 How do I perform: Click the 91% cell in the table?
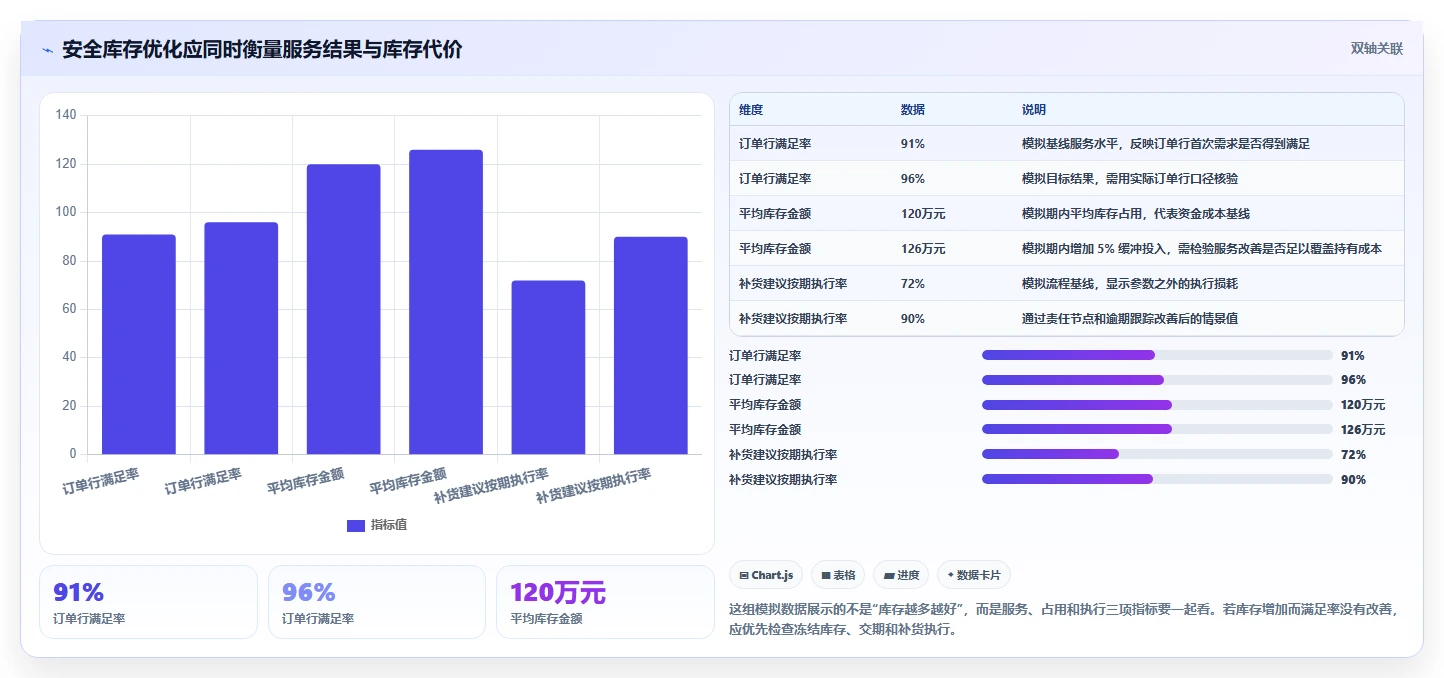[913, 144]
